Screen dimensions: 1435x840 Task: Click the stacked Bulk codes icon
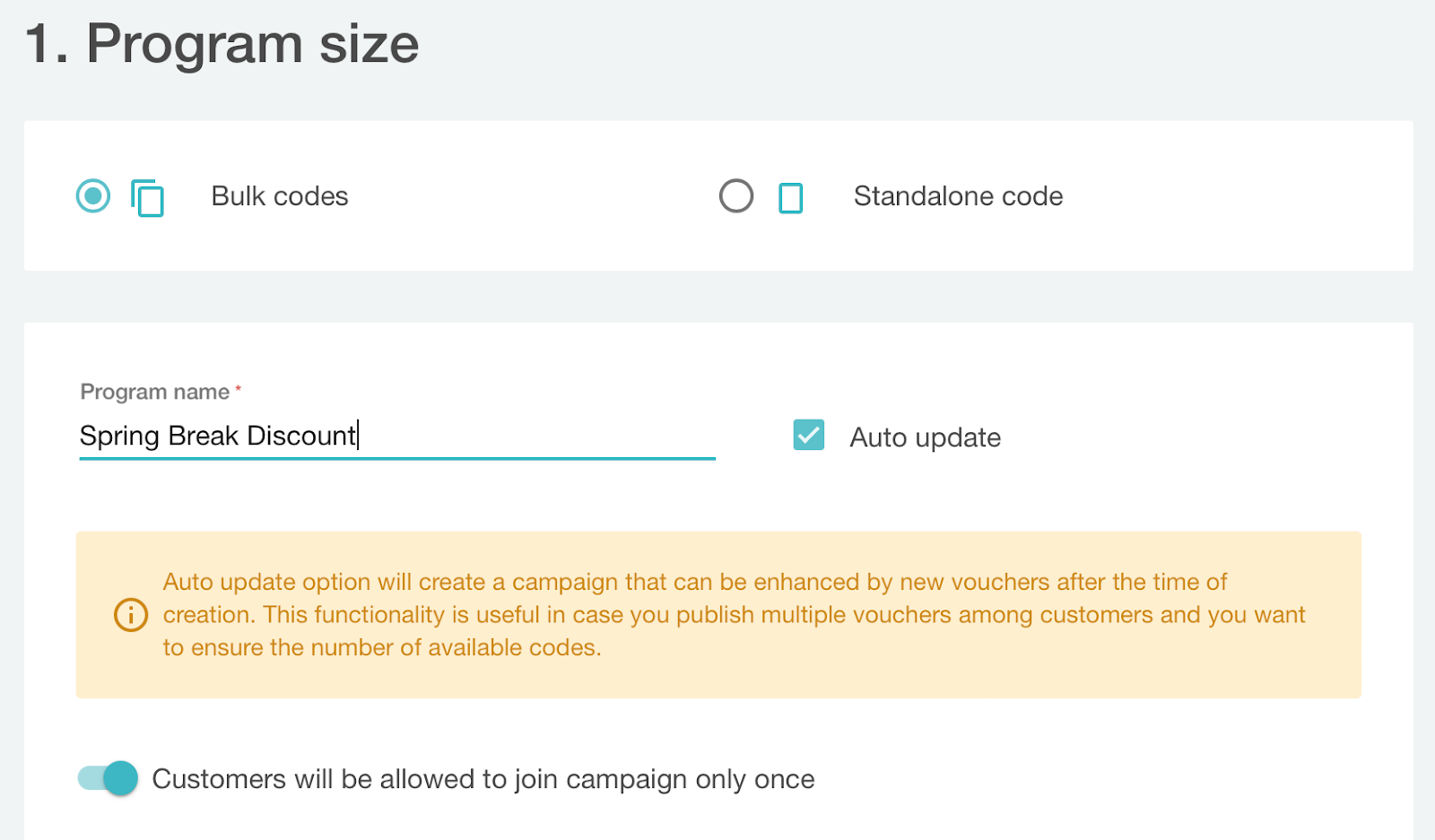tap(148, 198)
